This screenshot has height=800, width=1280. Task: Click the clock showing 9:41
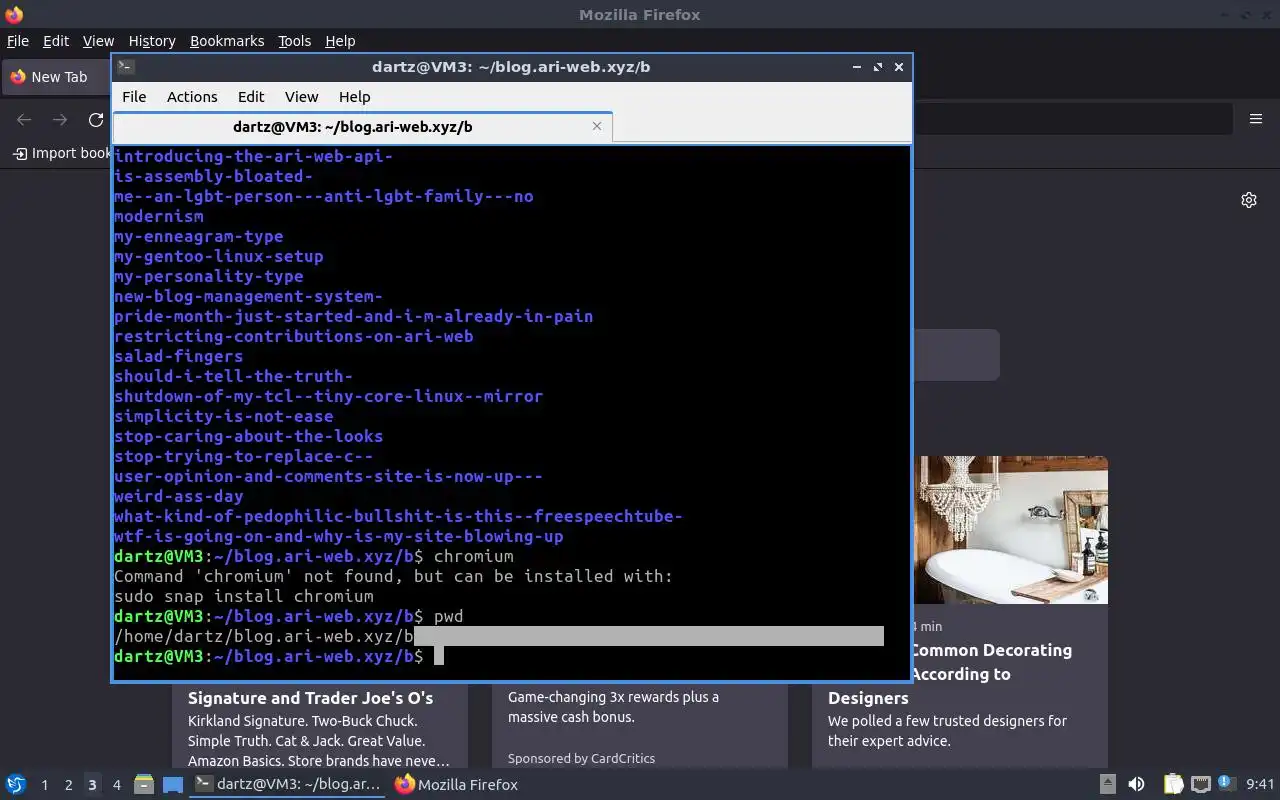click(x=1260, y=785)
